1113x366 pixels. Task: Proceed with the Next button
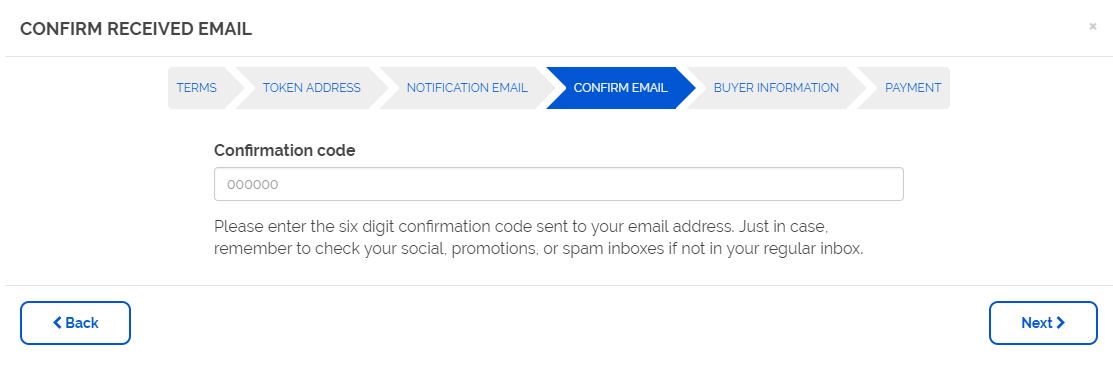(x=1043, y=323)
